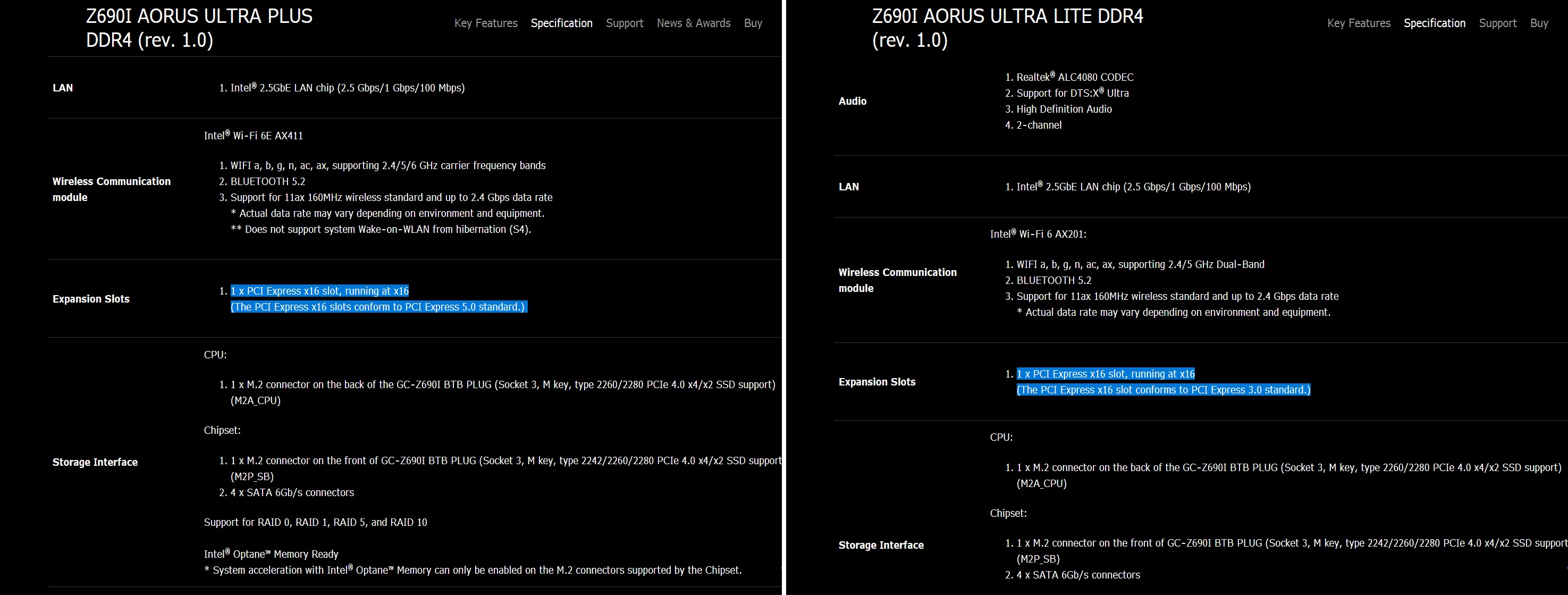Click Z690I AORUS ULTRA LITE DDR4 title
Screen dimensions: 1568x595
1007,28
